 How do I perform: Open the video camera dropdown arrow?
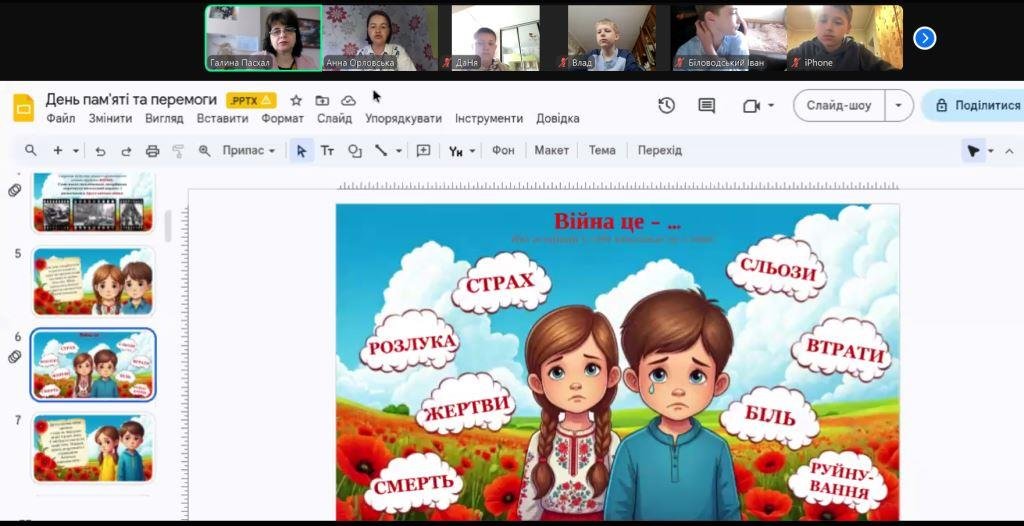point(771,106)
